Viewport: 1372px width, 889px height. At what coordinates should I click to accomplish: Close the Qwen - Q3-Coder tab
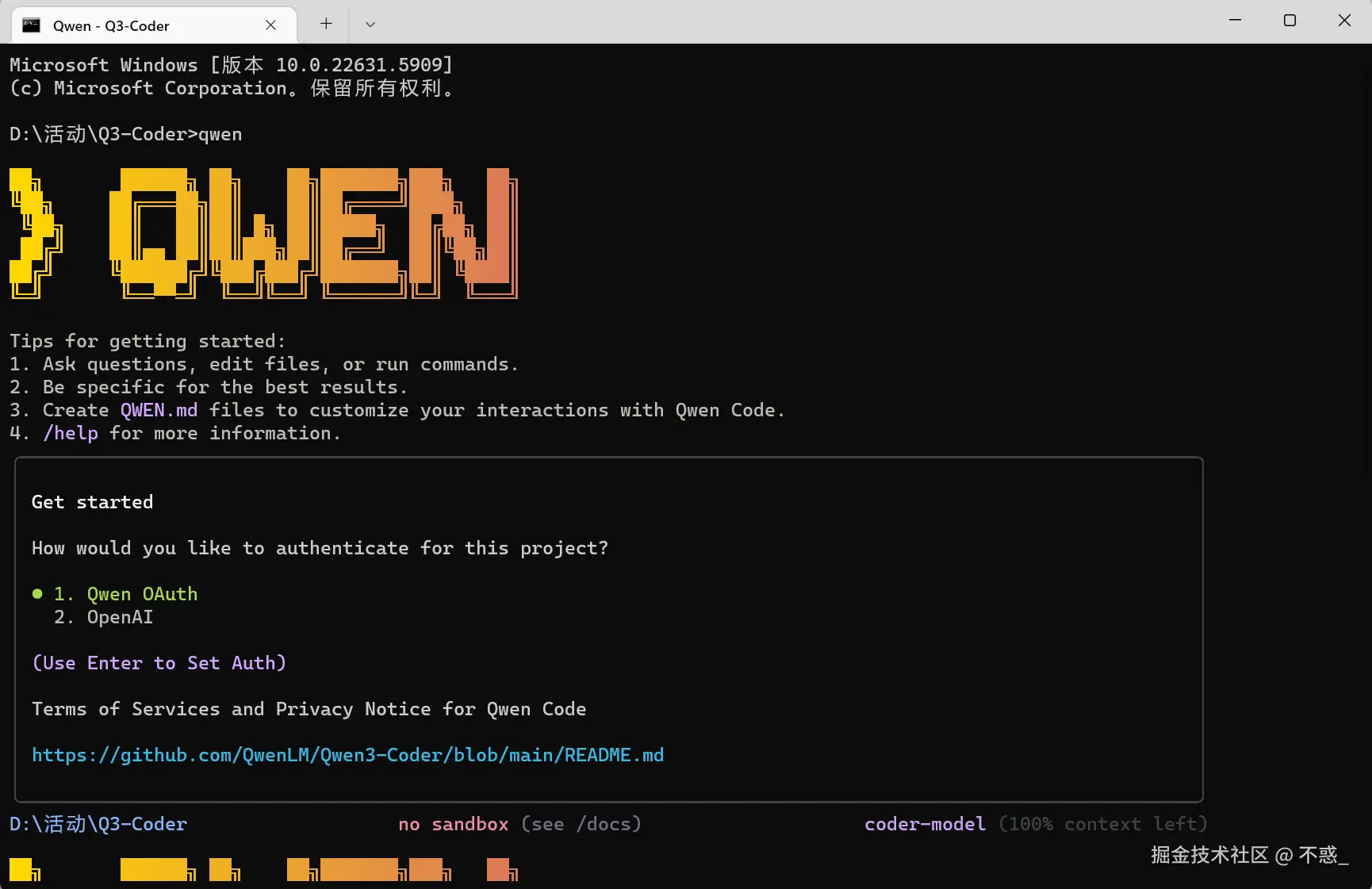[x=270, y=25]
